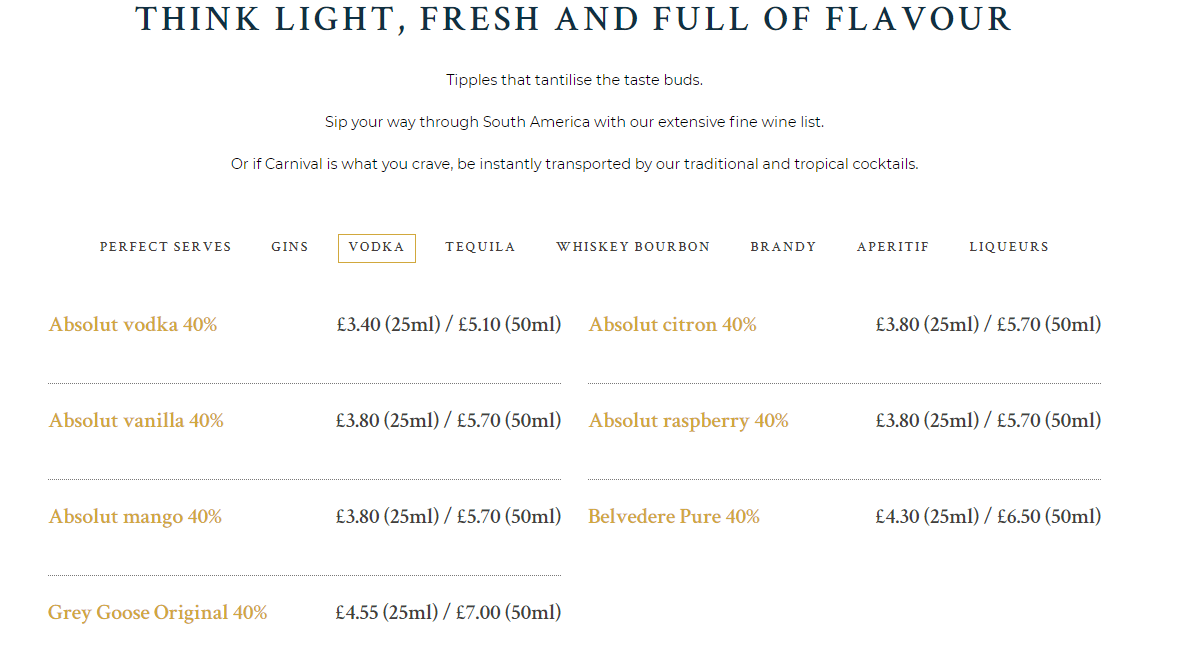Show the Brandy drinks tab
The width and height of the screenshot is (1184, 671).
(783, 248)
